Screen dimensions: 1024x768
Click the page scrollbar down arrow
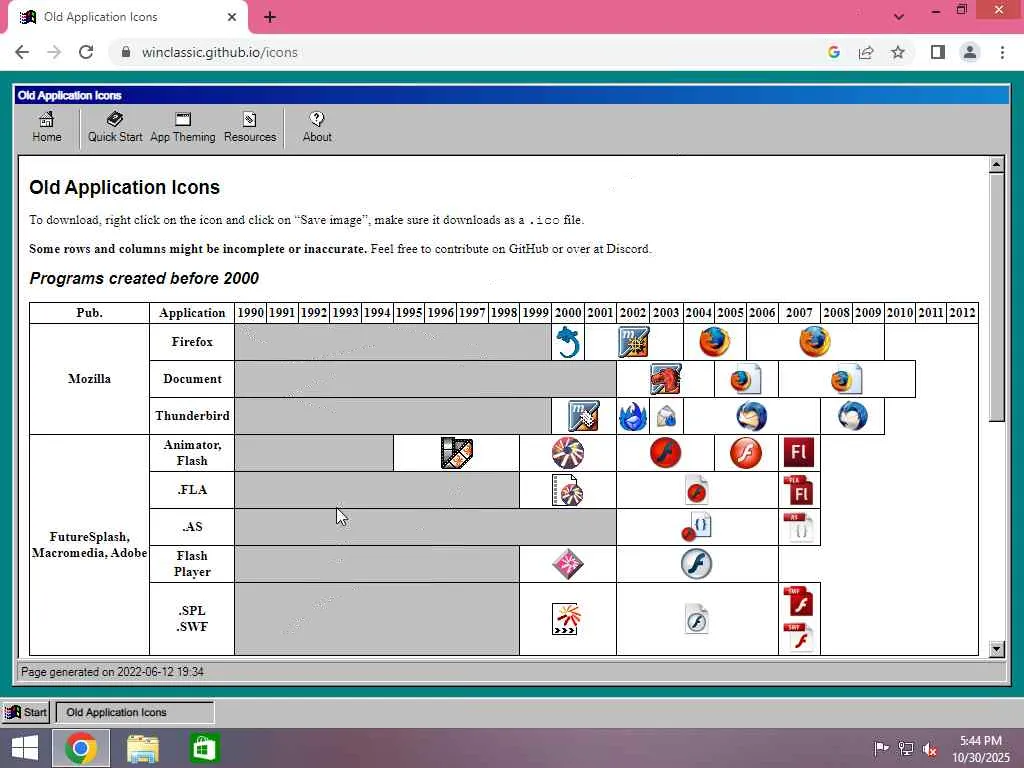[996, 649]
